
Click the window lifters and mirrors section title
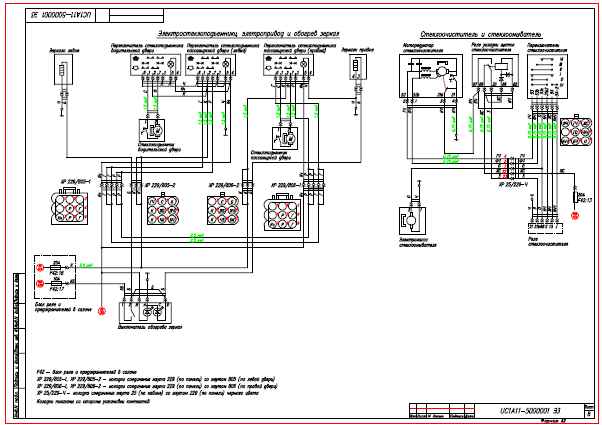pos(249,33)
